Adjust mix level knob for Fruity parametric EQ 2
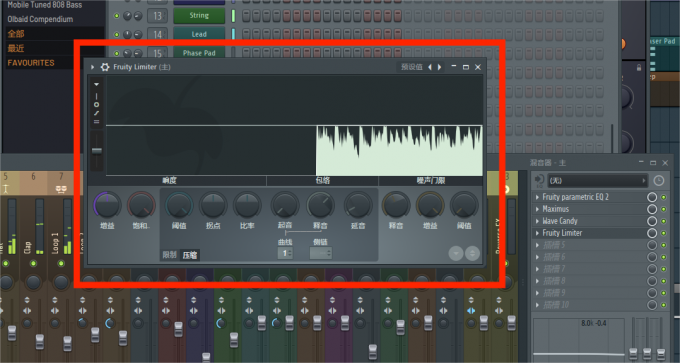The width and height of the screenshot is (680, 363). 652,197
